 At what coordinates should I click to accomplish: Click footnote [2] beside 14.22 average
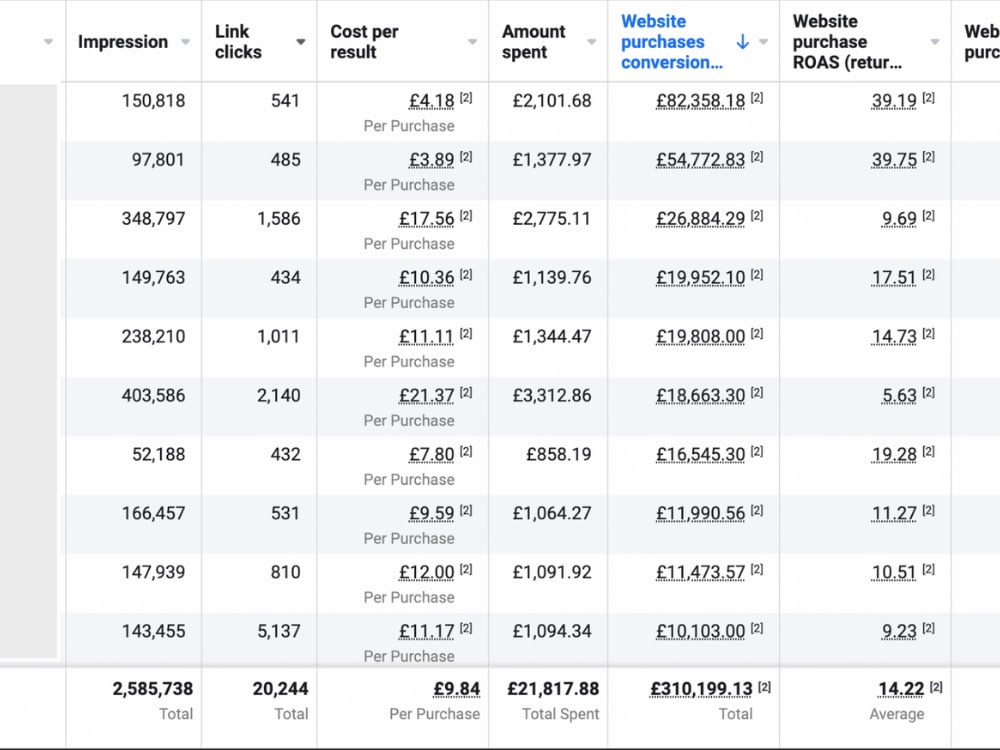[x=936, y=687]
